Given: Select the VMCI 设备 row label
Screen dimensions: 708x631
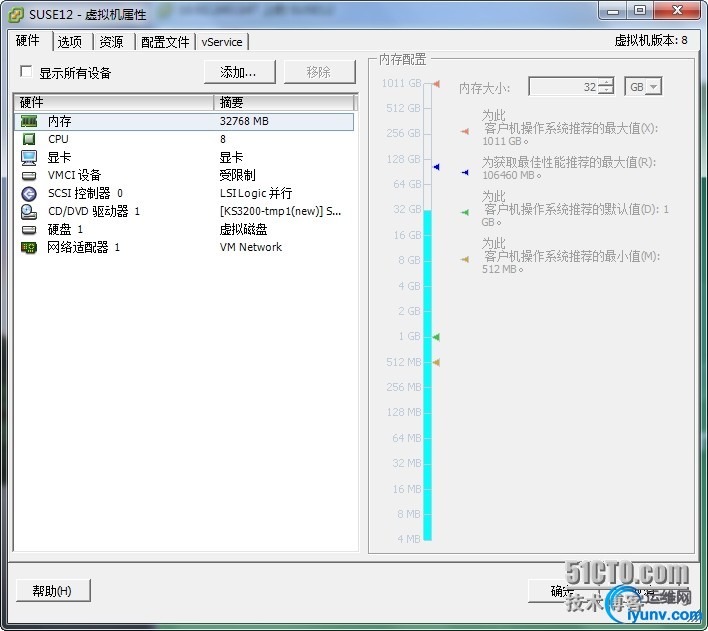Looking at the screenshot, I should pyautogui.click(x=75, y=175).
